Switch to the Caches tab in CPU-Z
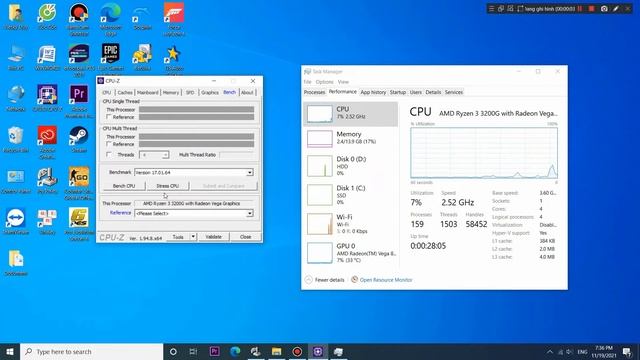 pyautogui.click(x=124, y=93)
